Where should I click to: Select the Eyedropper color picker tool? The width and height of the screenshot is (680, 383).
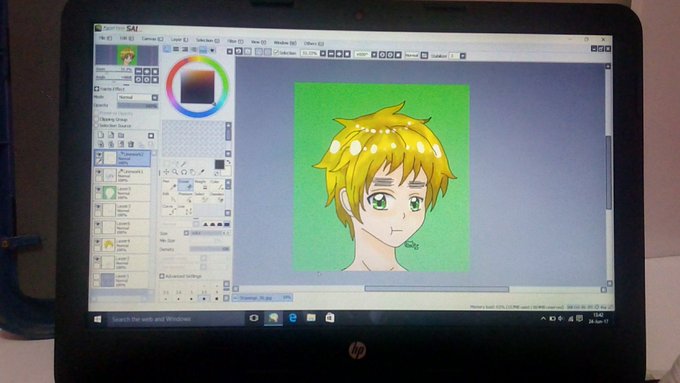coord(202,172)
